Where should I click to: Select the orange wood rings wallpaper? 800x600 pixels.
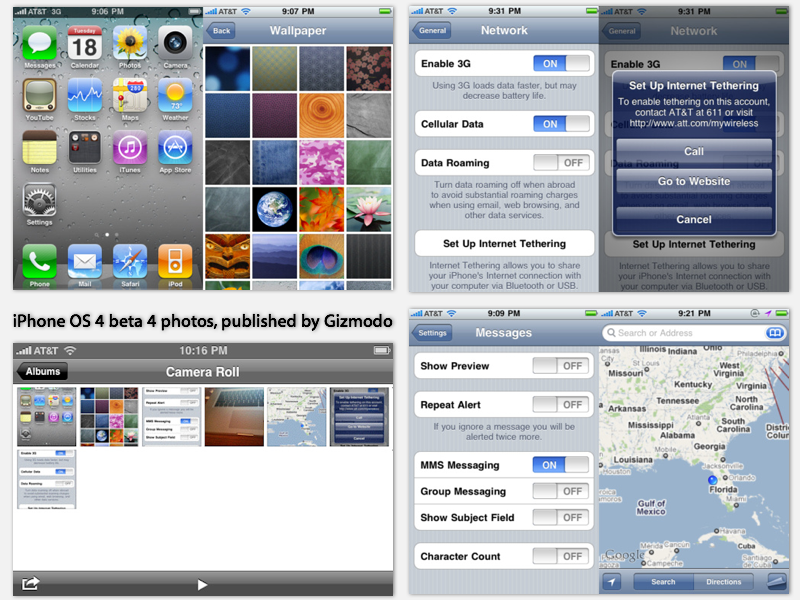pos(321,116)
